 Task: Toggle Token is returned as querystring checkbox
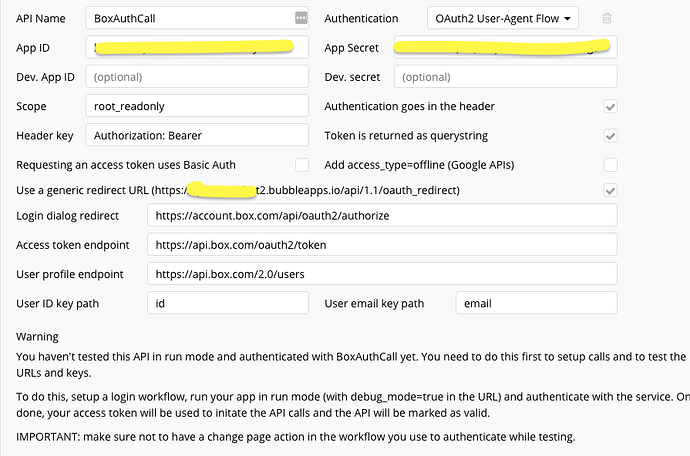pos(610,136)
